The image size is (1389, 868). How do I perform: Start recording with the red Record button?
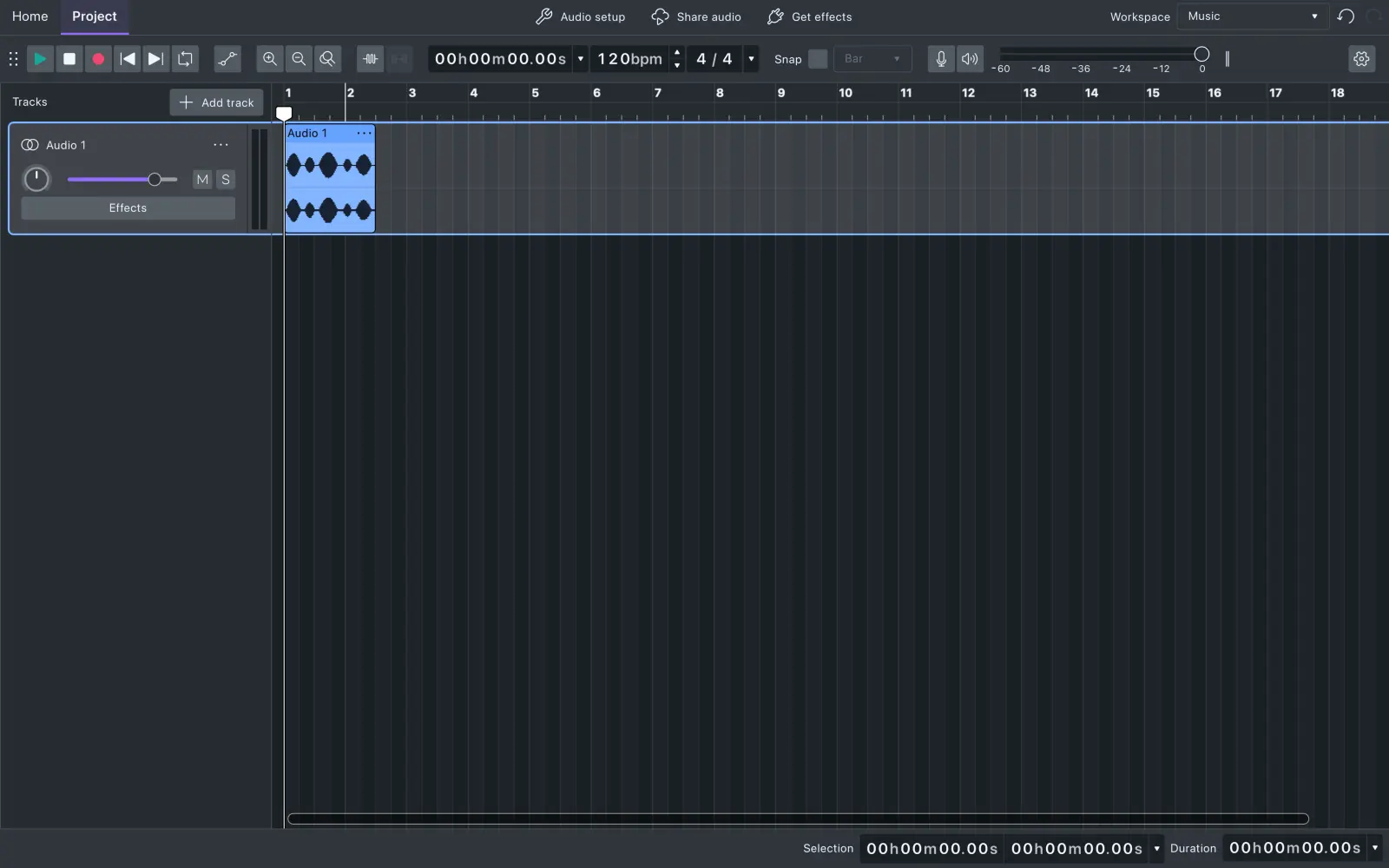point(98,59)
